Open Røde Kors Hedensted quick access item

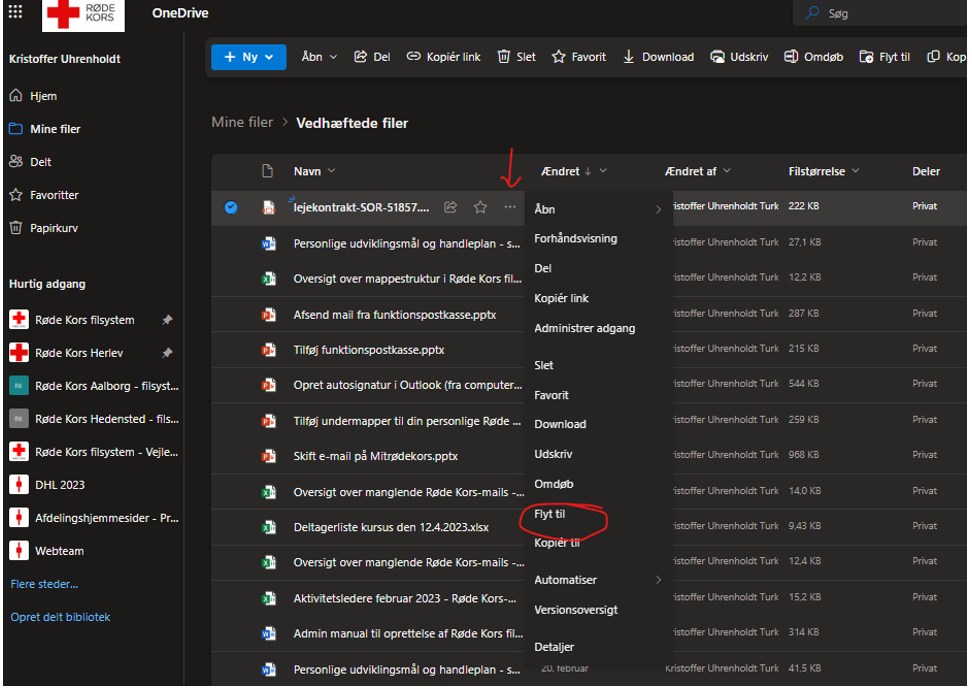point(94,419)
